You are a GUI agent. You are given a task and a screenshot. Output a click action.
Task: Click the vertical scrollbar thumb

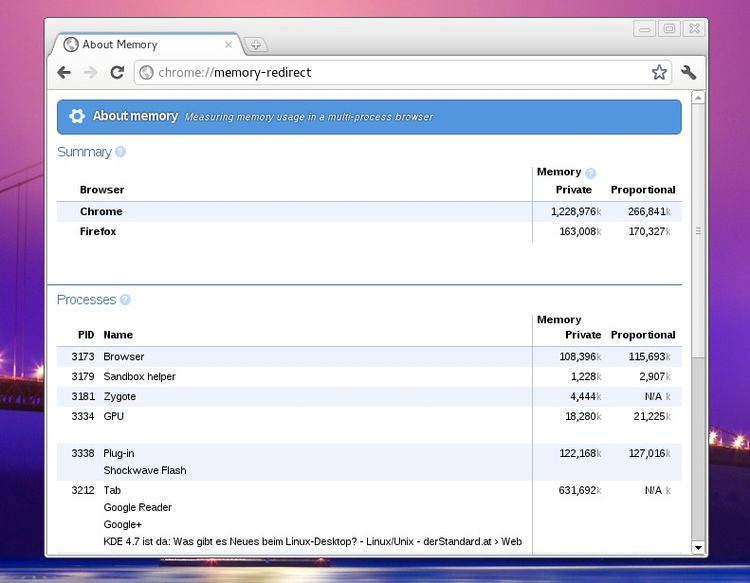[x=698, y=230]
